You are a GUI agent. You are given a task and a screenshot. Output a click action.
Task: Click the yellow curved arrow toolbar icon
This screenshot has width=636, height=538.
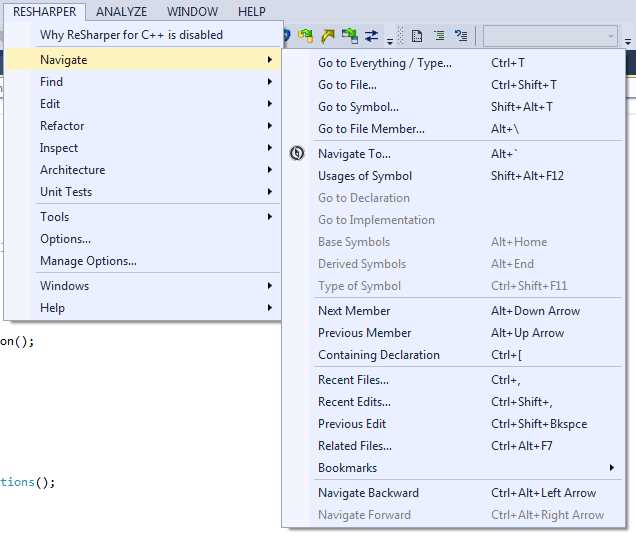327,36
